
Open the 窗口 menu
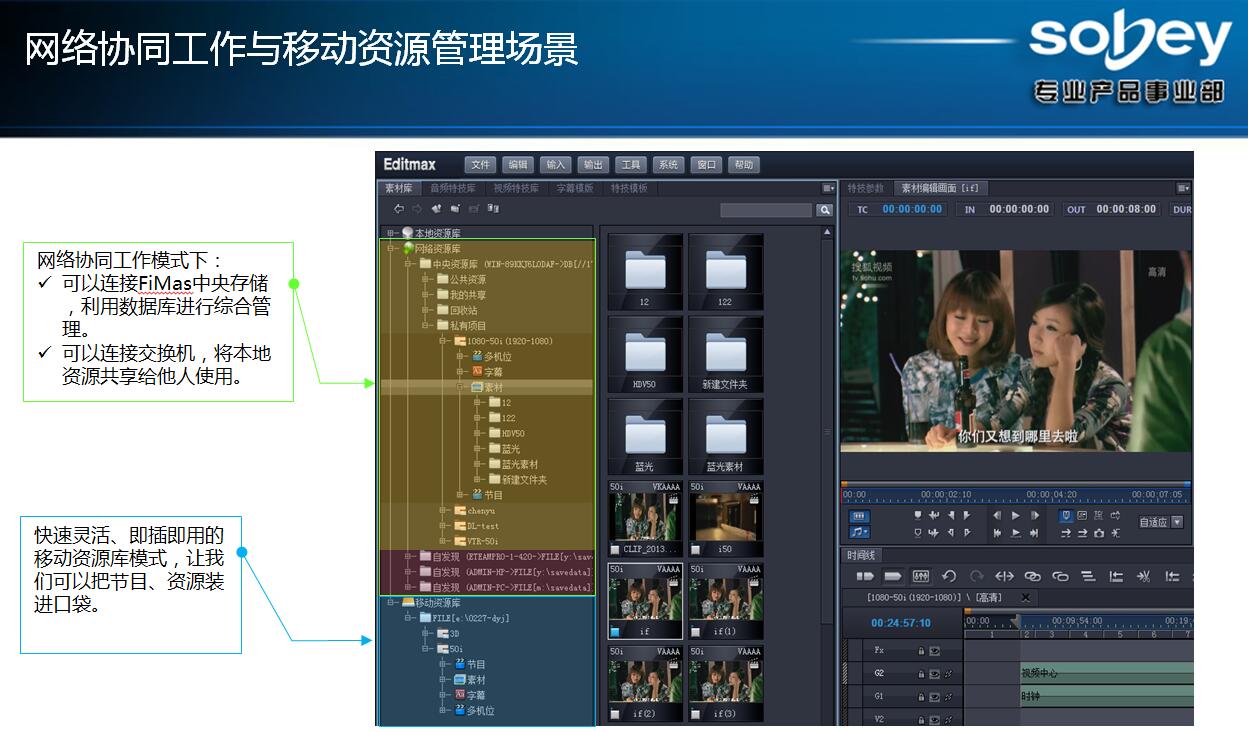(707, 165)
